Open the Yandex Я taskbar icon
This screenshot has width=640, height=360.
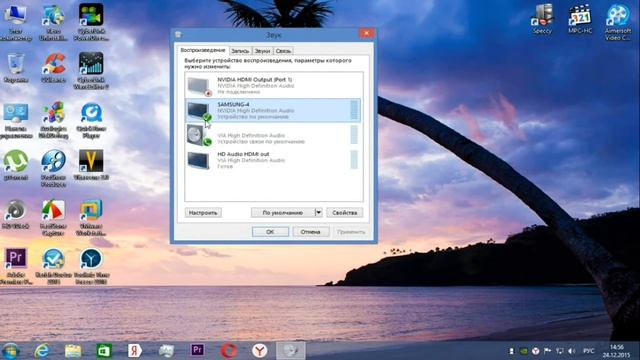point(135,351)
